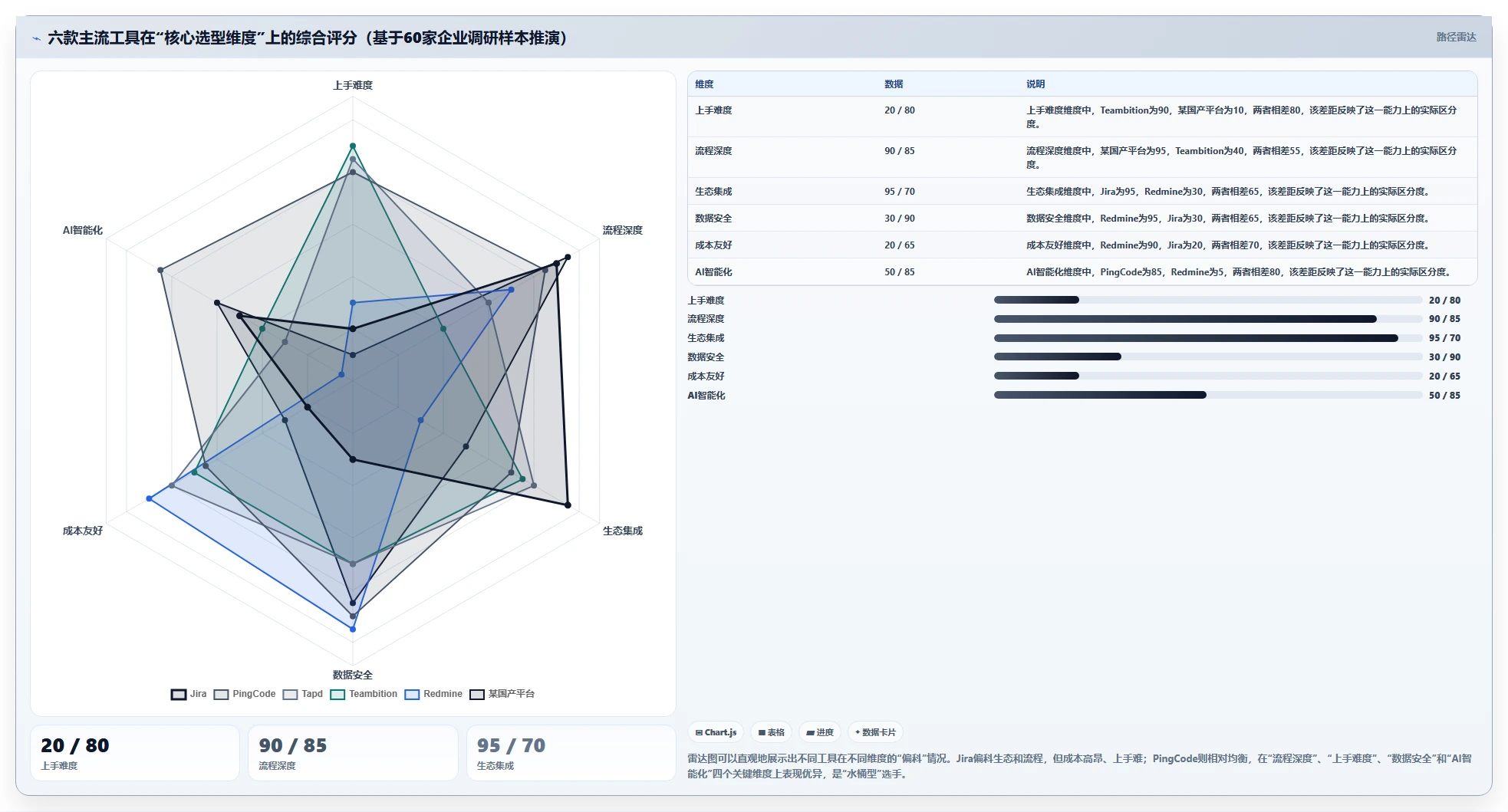This screenshot has height=812, width=1508.
Task: Click the 生态集成 progress bar
Action: [1208, 338]
